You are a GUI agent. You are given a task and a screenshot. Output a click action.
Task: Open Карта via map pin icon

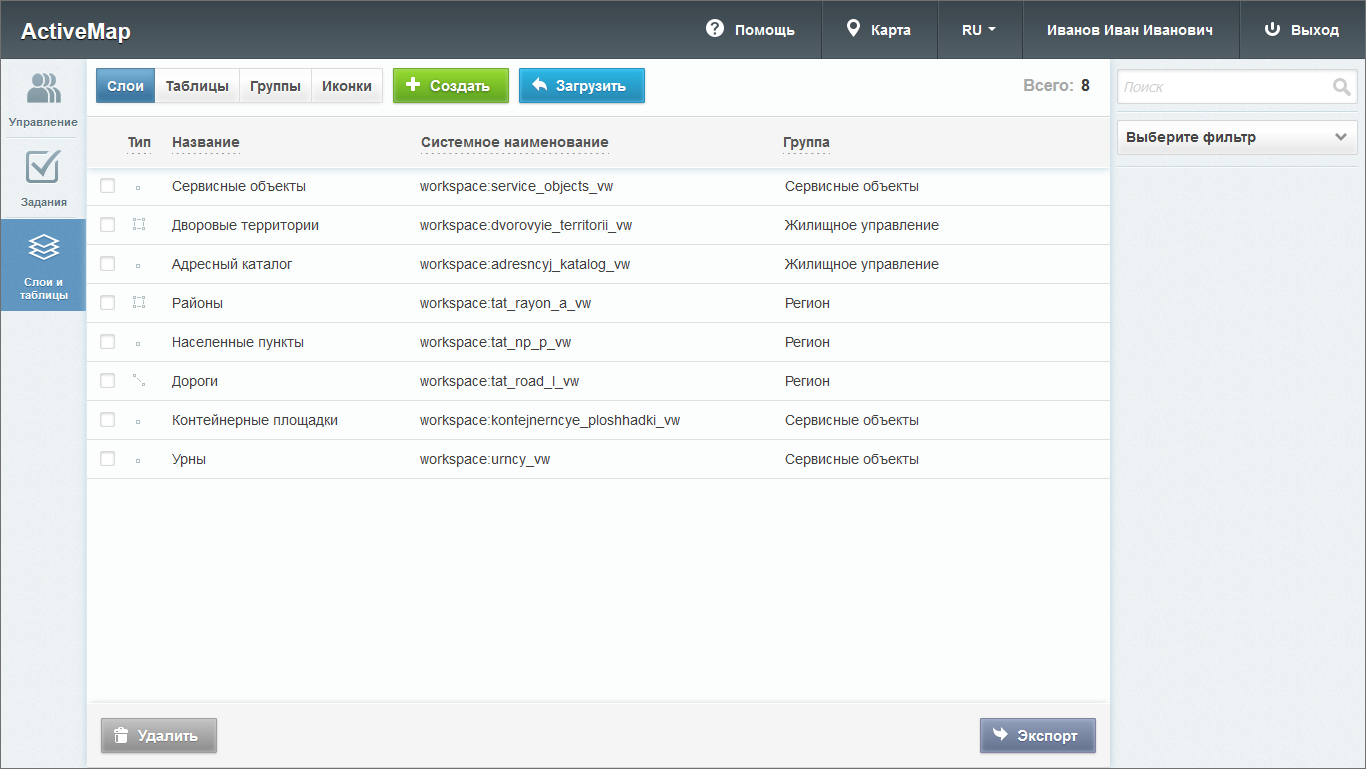pos(853,29)
